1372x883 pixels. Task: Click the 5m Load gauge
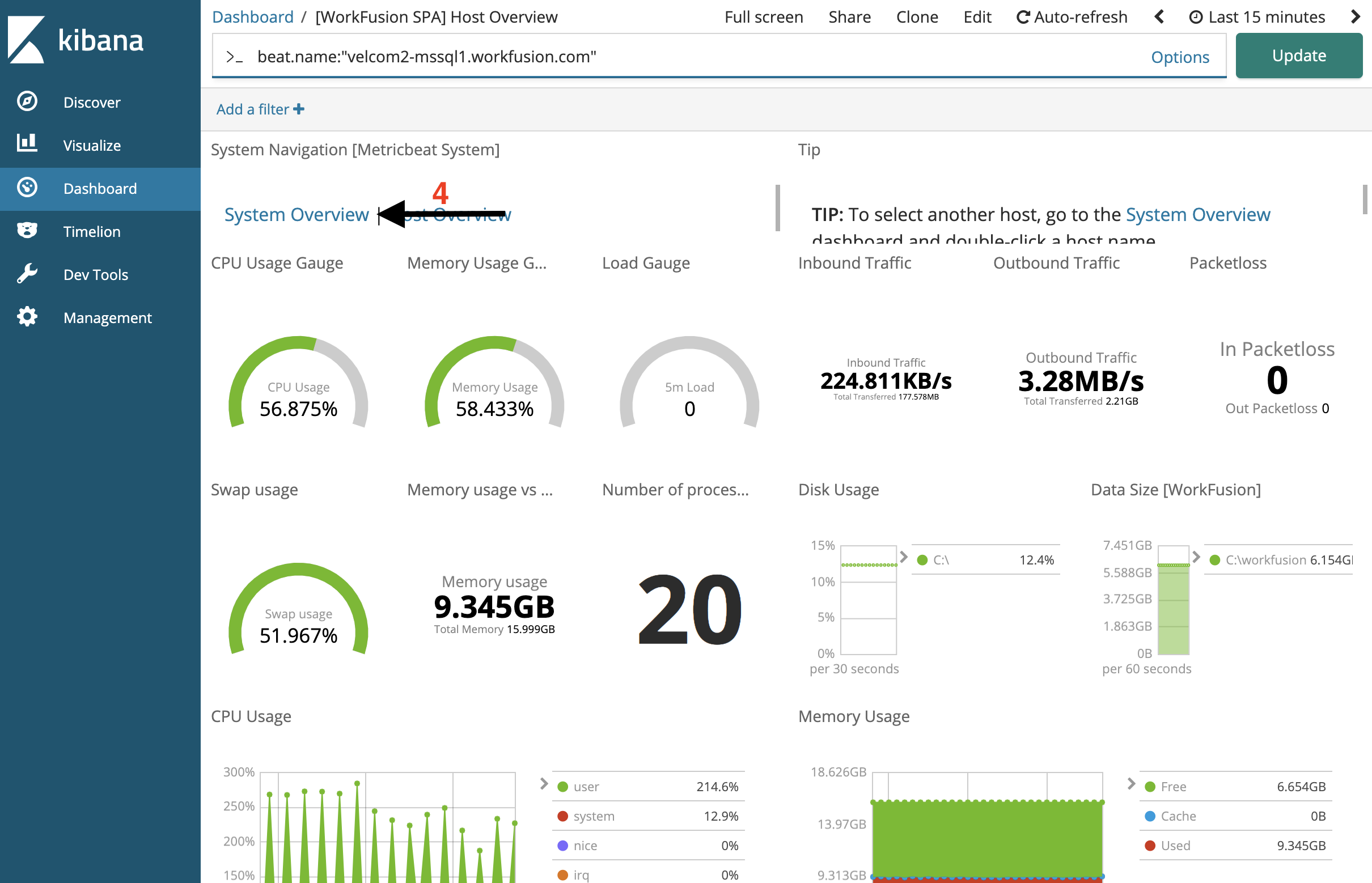tap(689, 382)
